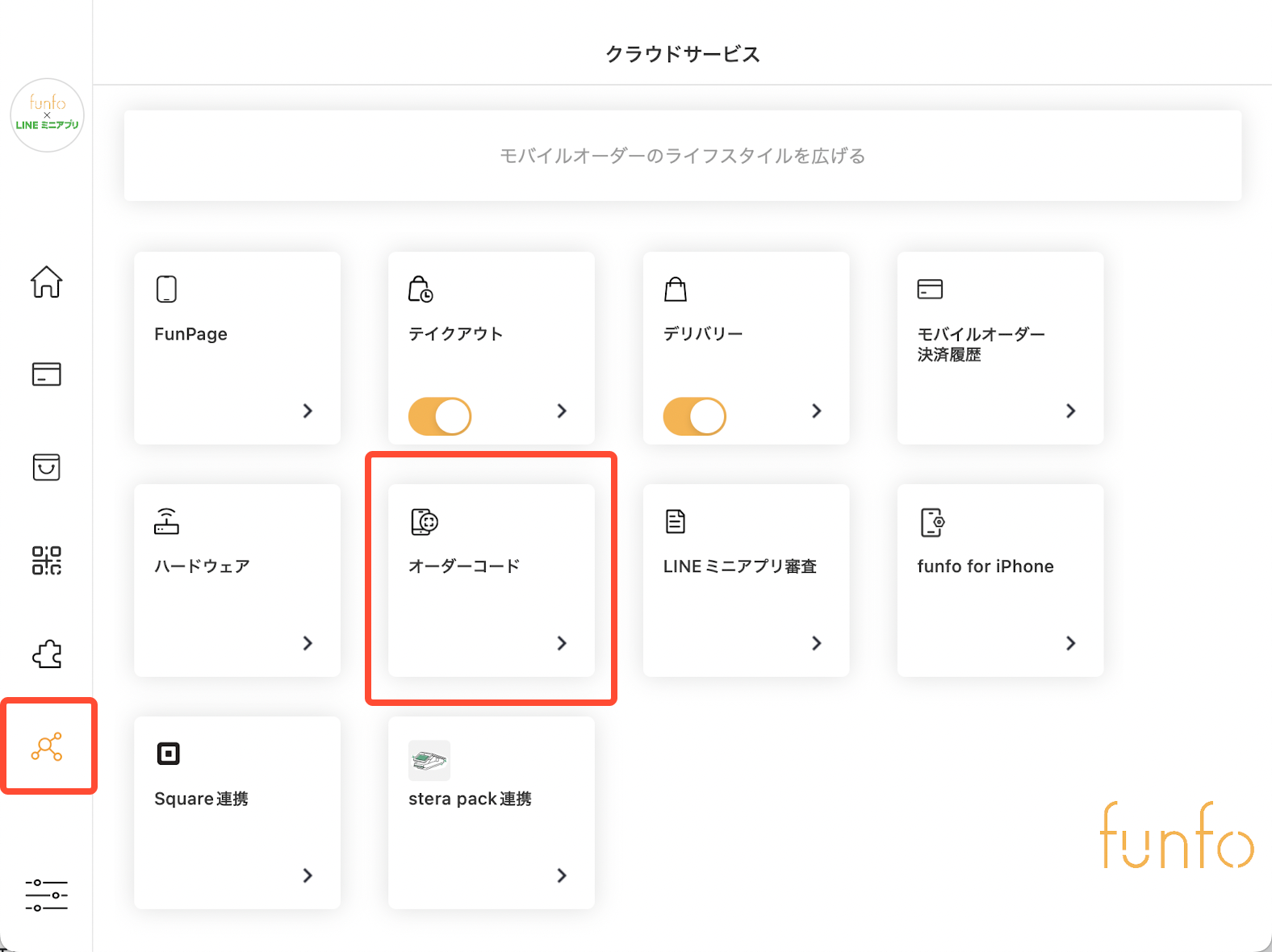Expand オーダーコード card chevron
The height and width of the screenshot is (952, 1272).
pos(562,643)
